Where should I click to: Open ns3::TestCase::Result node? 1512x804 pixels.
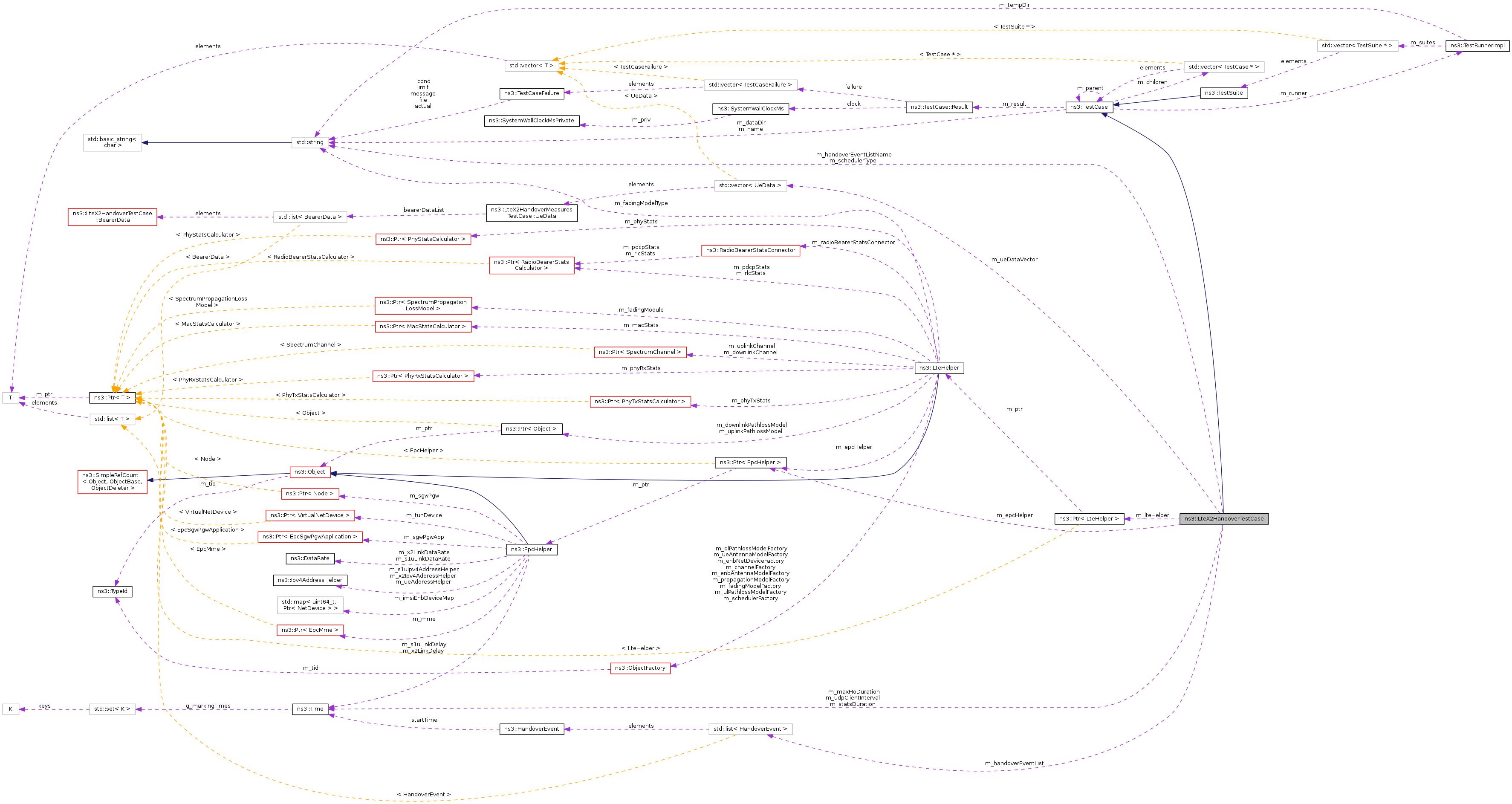point(939,107)
